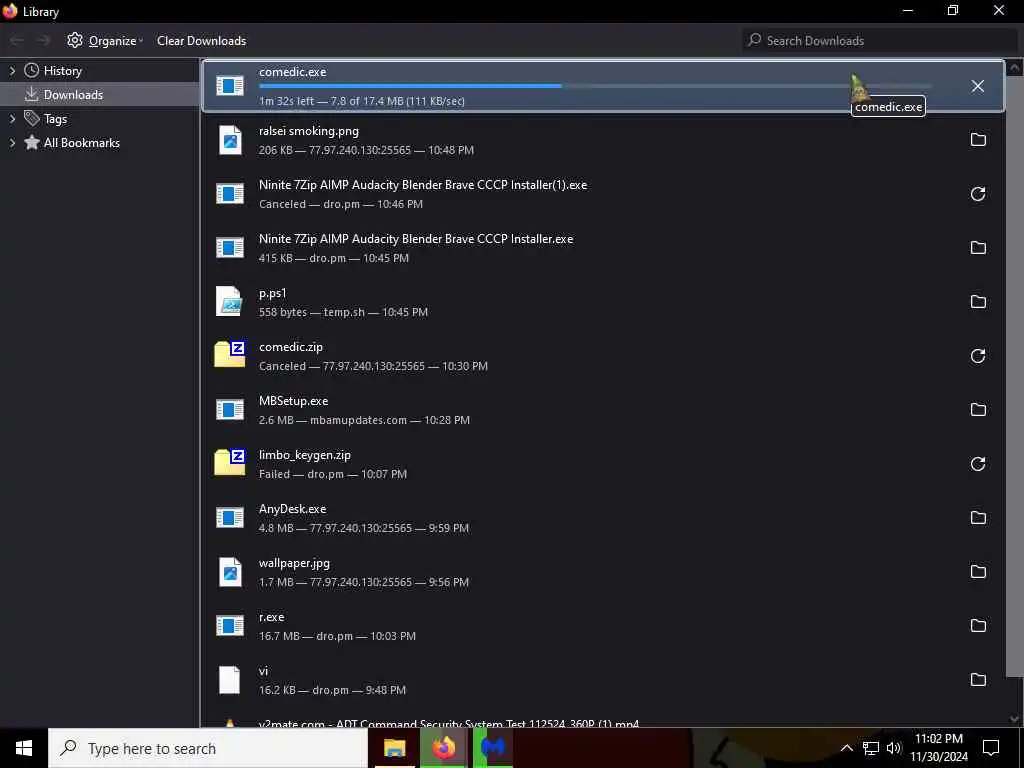Click the limbo_keygen.zip archive icon
The image size is (1024, 768).
click(230, 462)
